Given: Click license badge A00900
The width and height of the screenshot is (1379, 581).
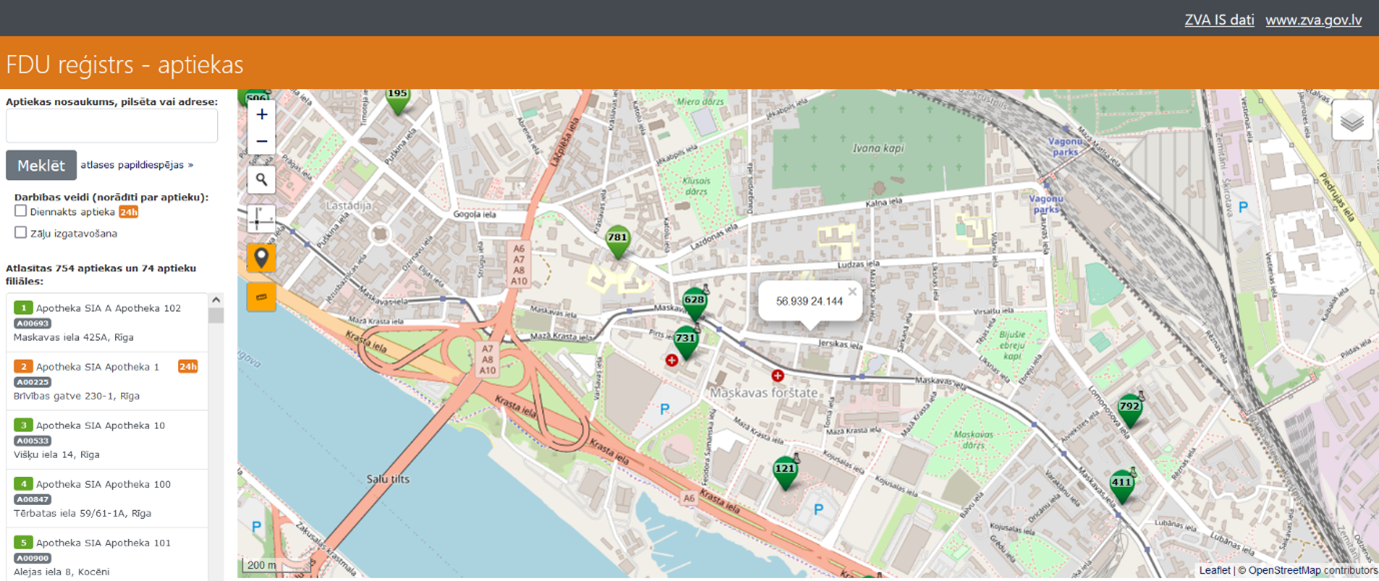Looking at the screenshot, I should tap(32, 558).
